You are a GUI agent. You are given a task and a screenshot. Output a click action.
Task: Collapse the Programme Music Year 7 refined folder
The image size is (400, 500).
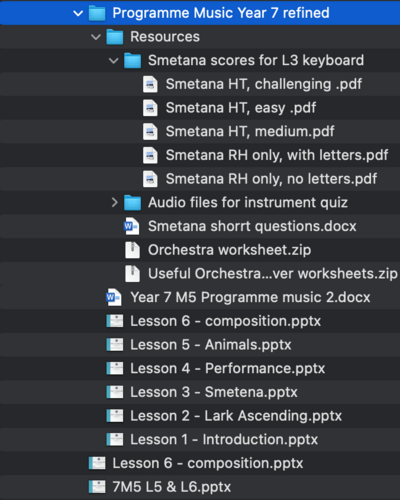[78, 13]
